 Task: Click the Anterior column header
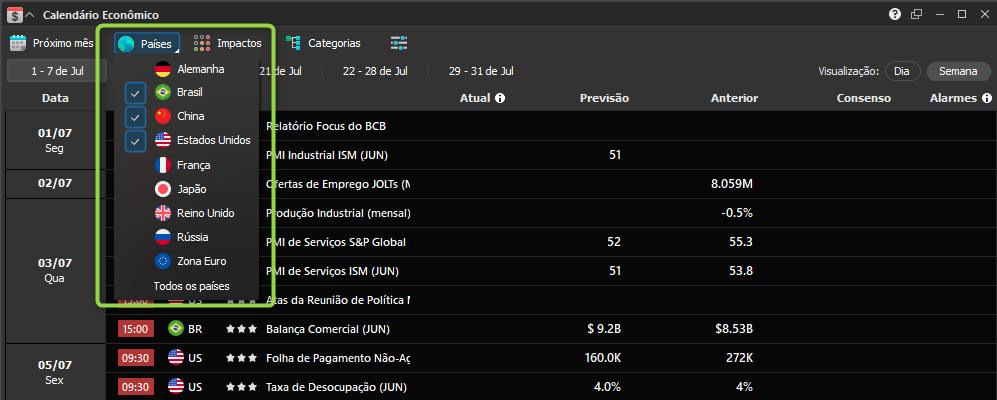point(734,99)
